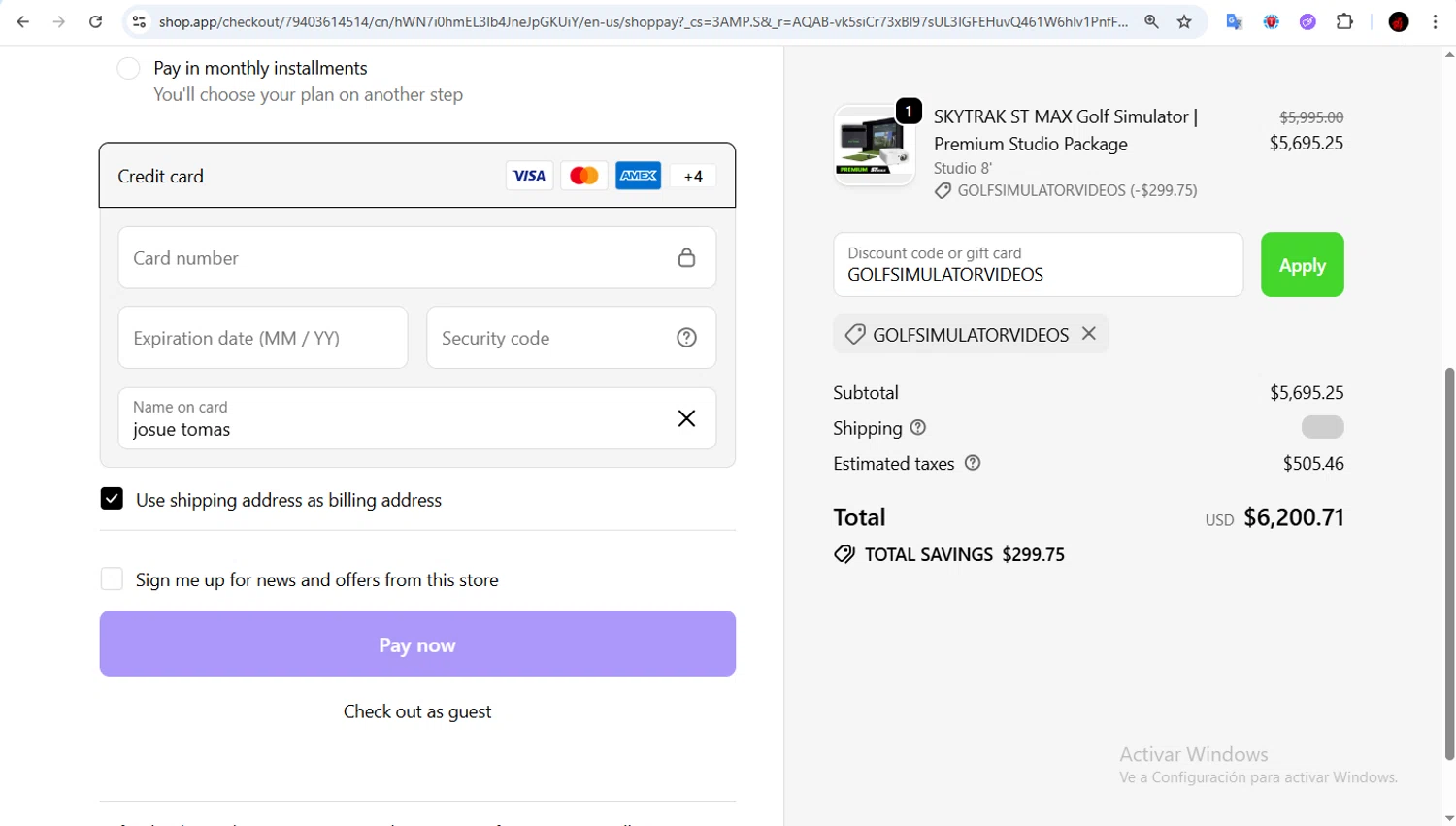Viewport: 1456px width, 826px height.
Task: Click the Amex card logo
Action: click(x=639, y=176)
